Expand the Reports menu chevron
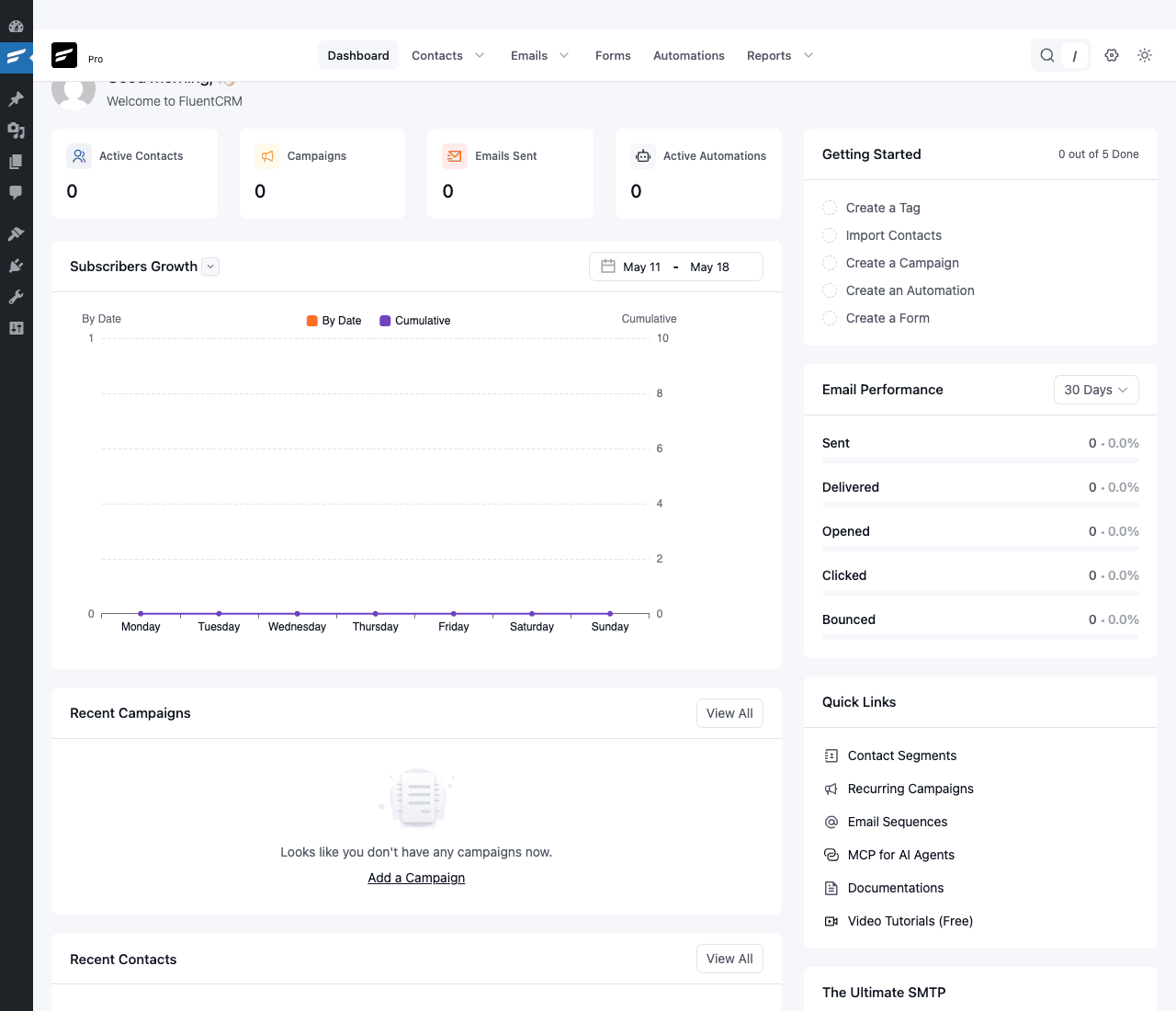Viewport: 1176px width, 1011px height. click(x=808, y=55)
